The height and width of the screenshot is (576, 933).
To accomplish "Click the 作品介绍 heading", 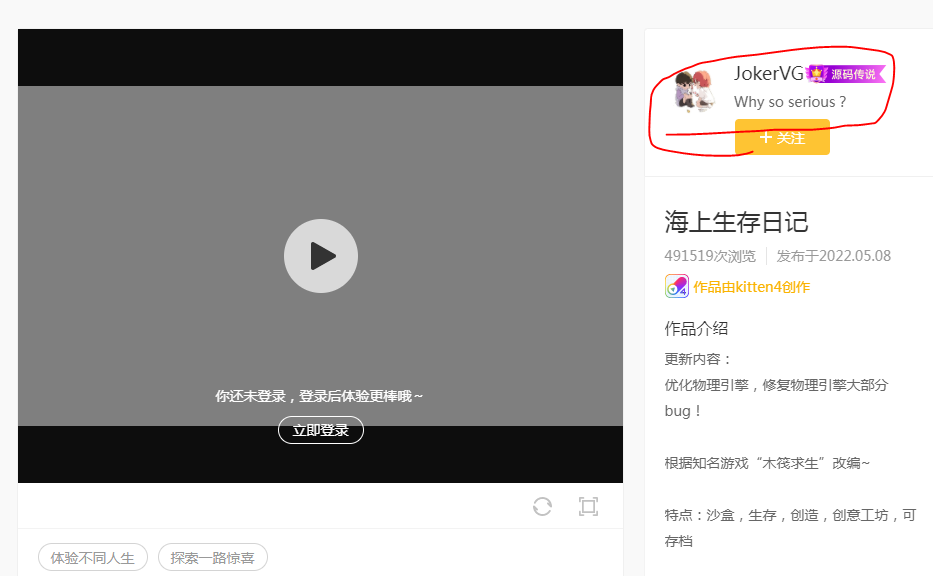I will pos(696,328).
